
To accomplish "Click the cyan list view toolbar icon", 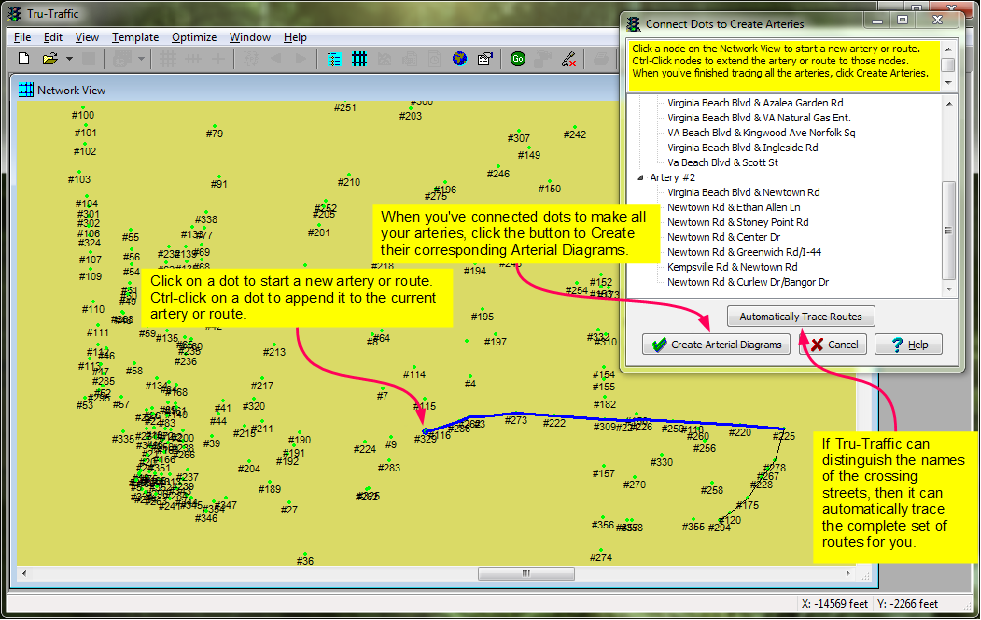I will pos(334,59).
